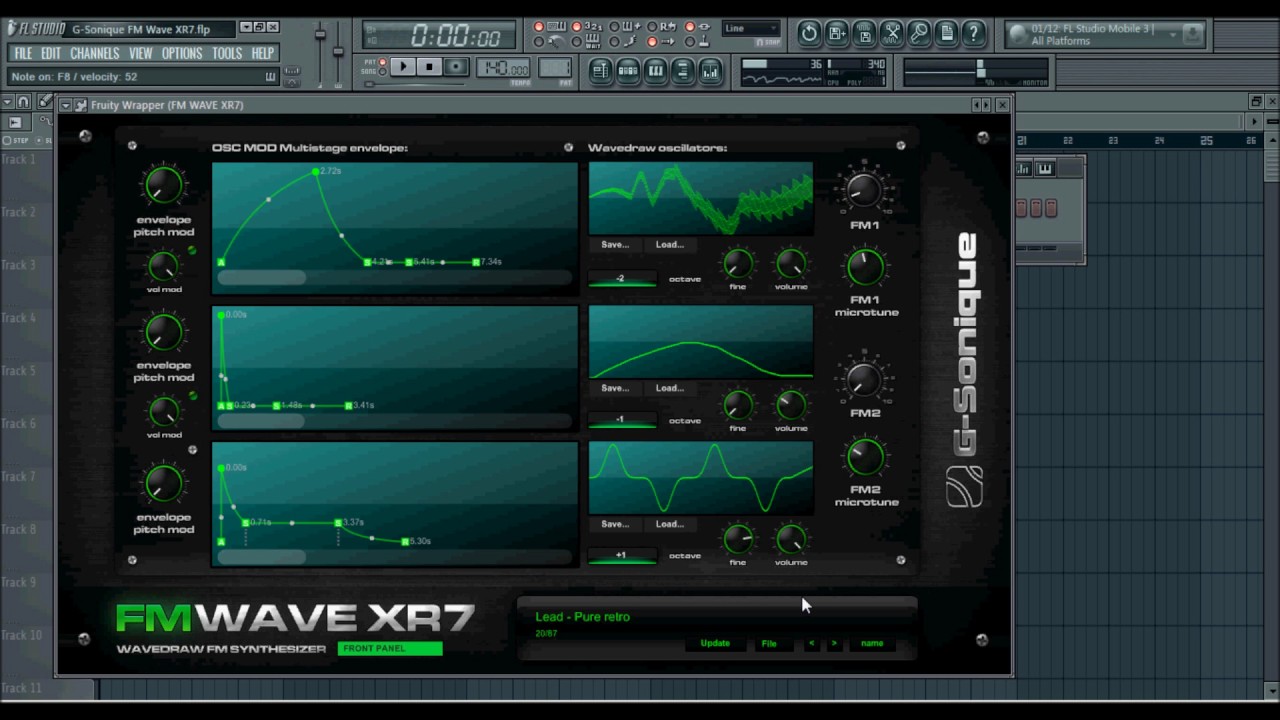This screenshot has height=720, width=1280.
Task: Click Save... under the first wavedraw oscillator
Action: coord(615,244)
